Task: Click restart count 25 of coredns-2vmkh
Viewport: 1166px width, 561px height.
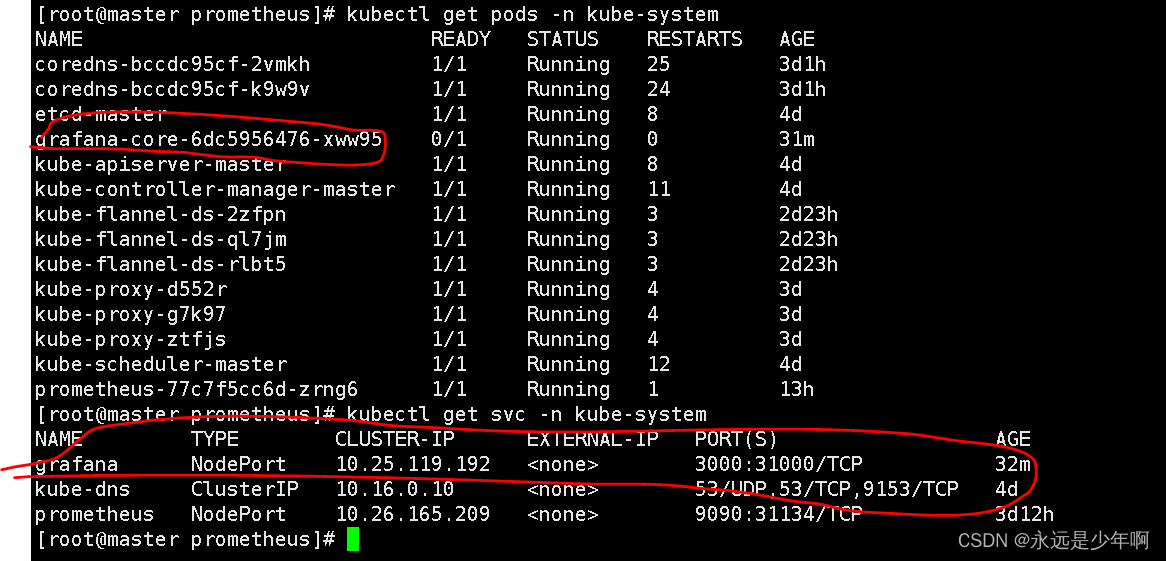Action: tap(659, 64)
